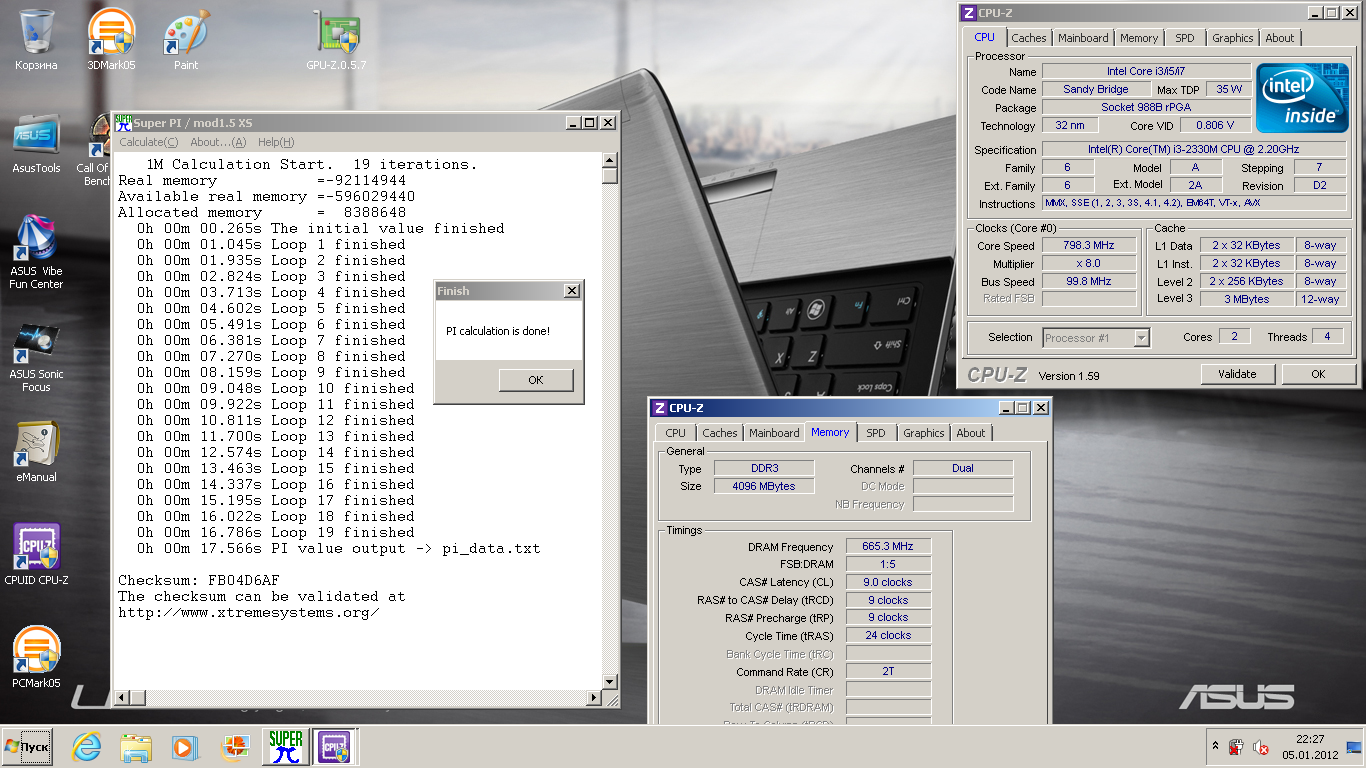Switch to Caches tab in top CPU-Z
The image size is (1366, 768).
1028,38
